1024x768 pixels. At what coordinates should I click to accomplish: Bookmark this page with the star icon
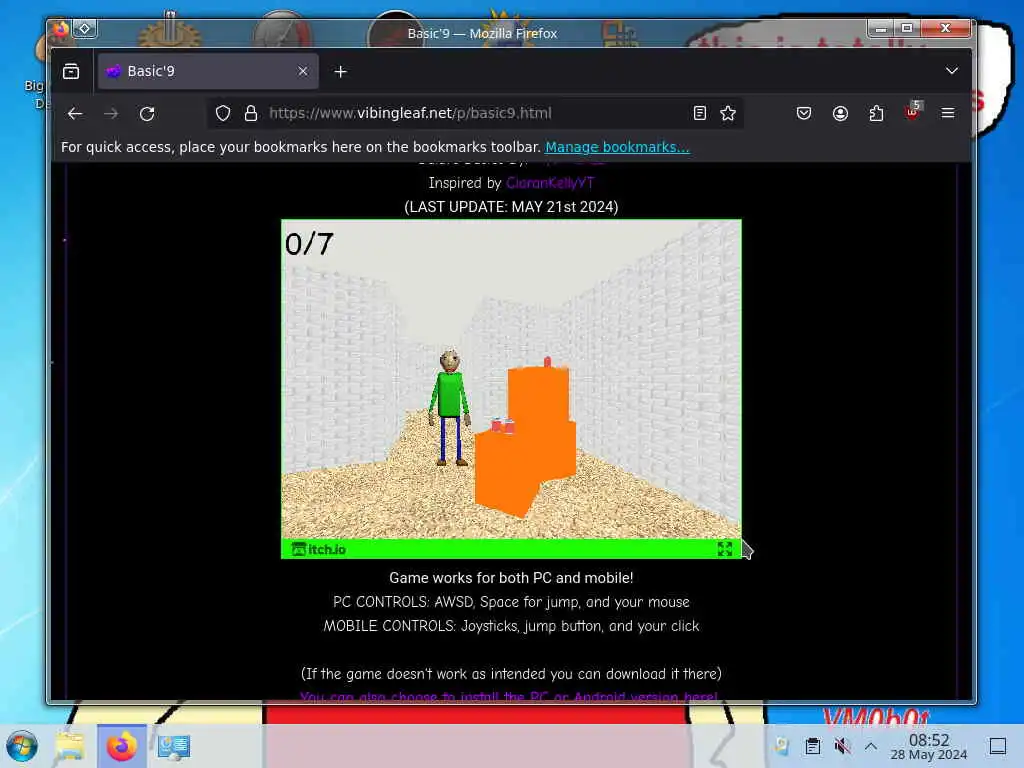728,114
